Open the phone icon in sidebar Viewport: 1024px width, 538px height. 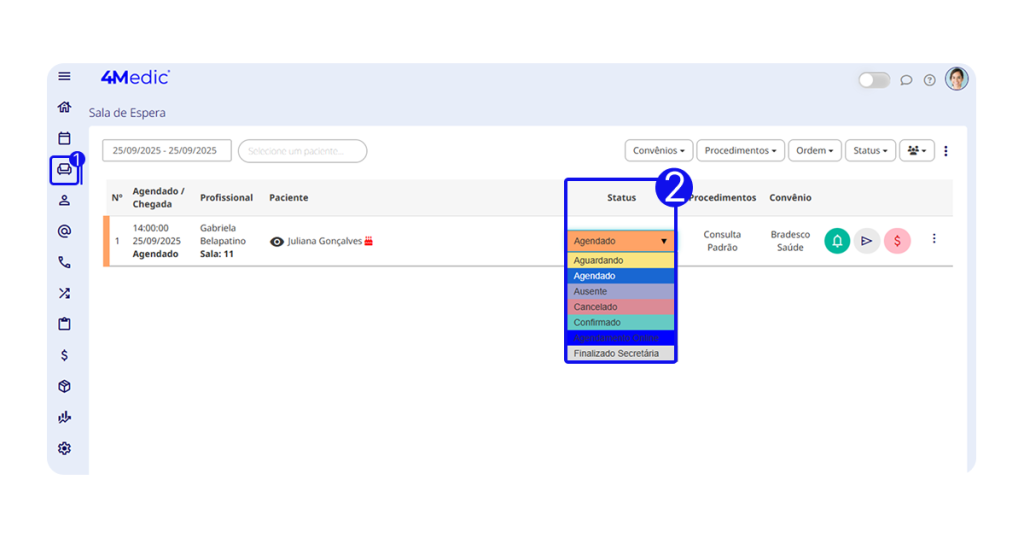65,262
